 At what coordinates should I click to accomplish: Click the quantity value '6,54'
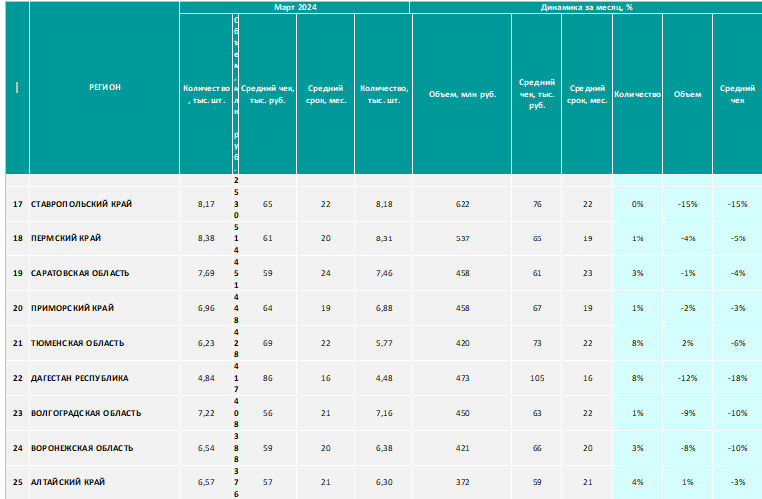[206, 448]
